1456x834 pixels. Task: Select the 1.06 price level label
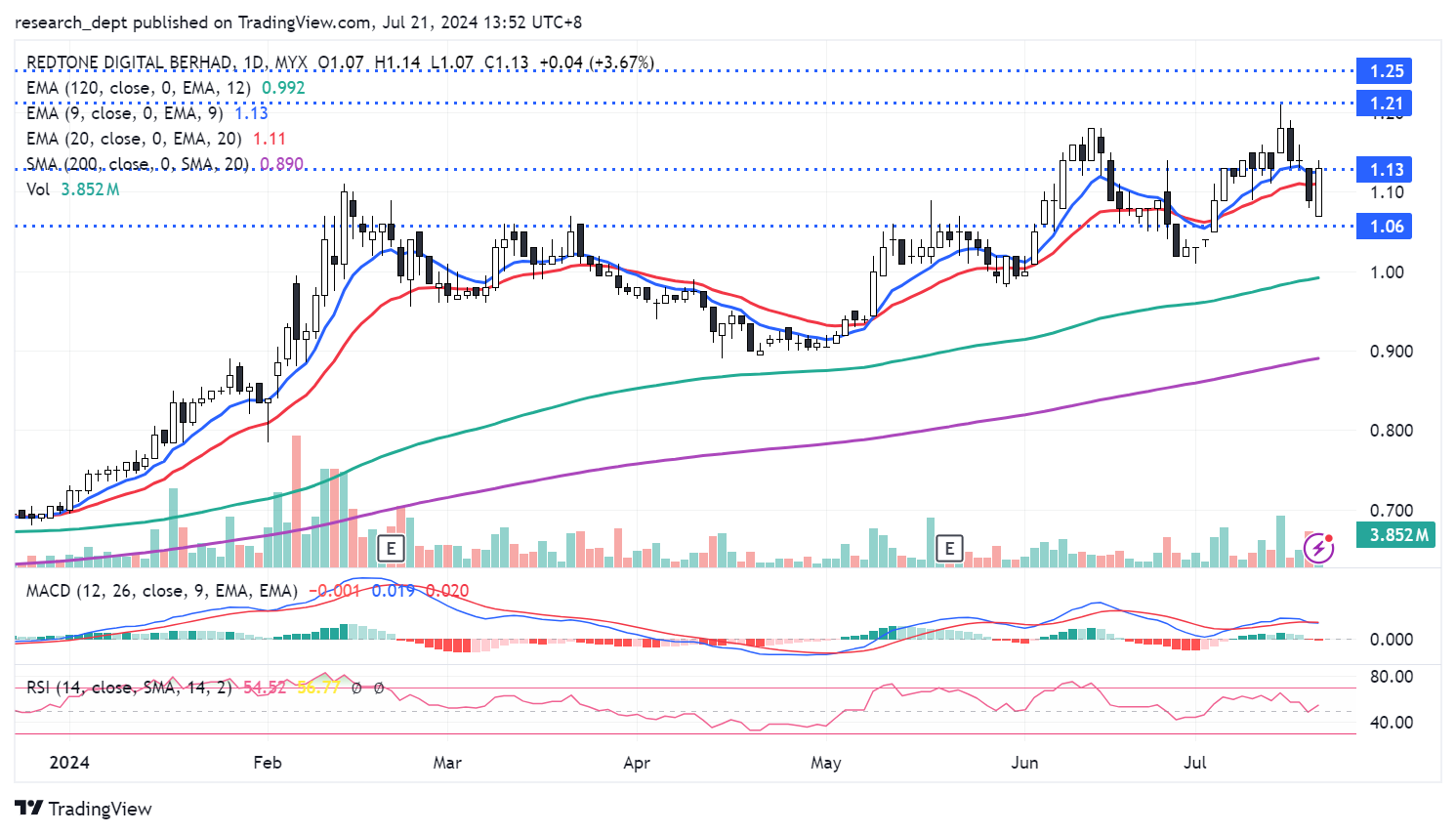(x=1386, y=227)
